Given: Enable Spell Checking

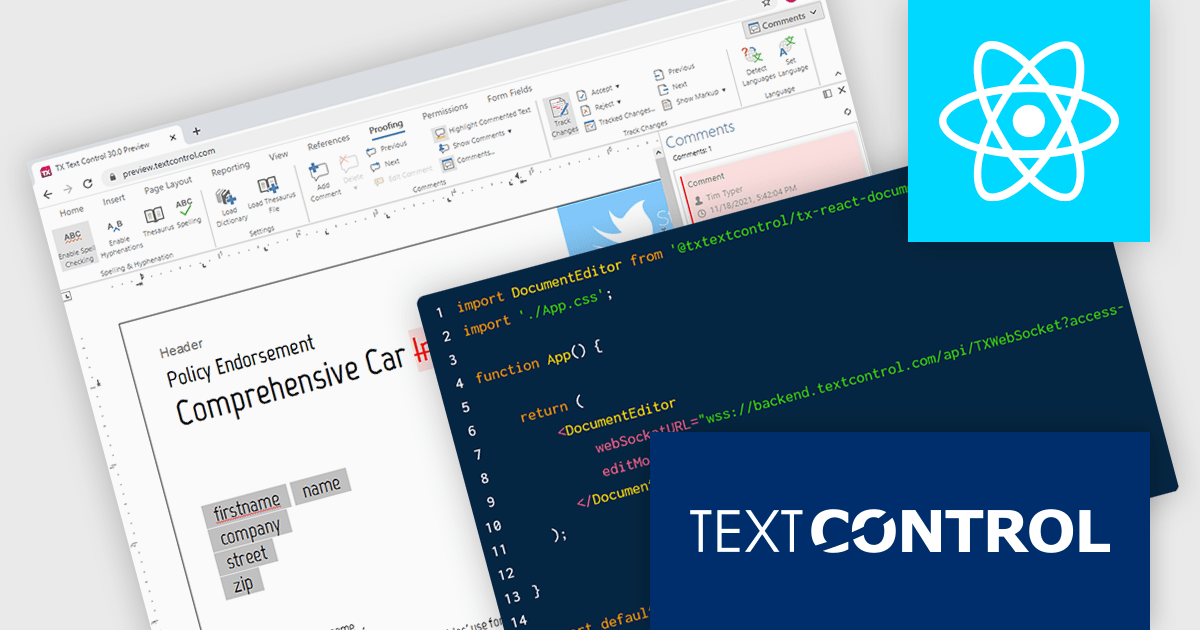Looking at the screenshot, I should [75, 238].
